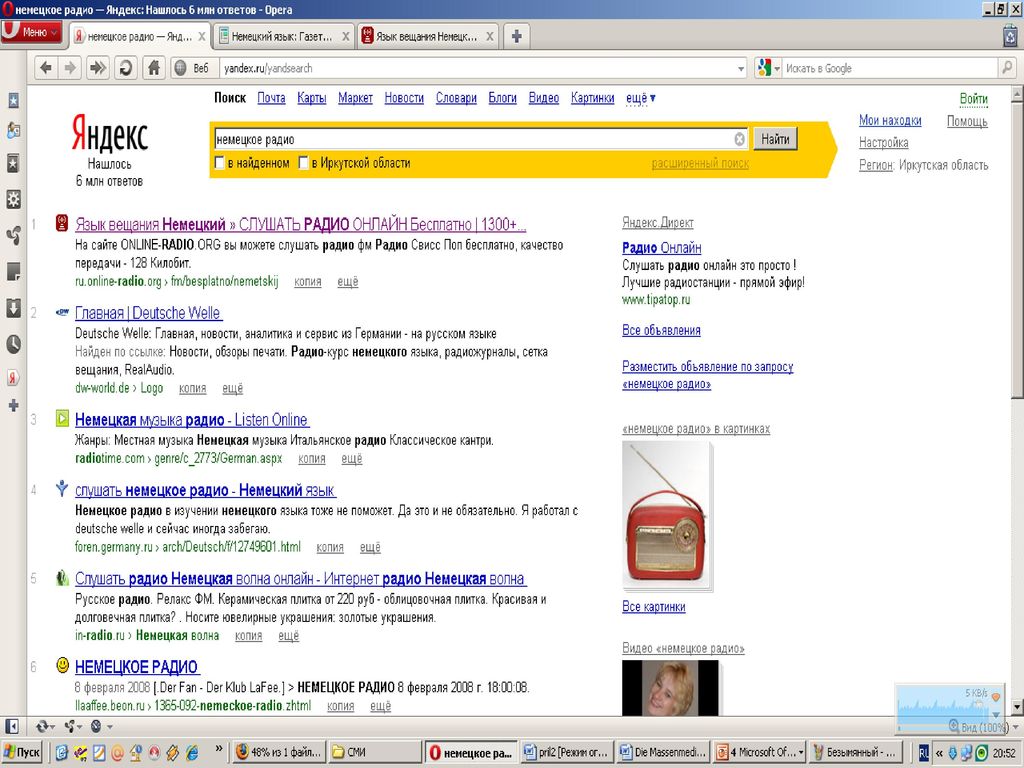Open the search engine selector dropdown
The height and width of the screenshot is (768, 1024).
[769, 68]
